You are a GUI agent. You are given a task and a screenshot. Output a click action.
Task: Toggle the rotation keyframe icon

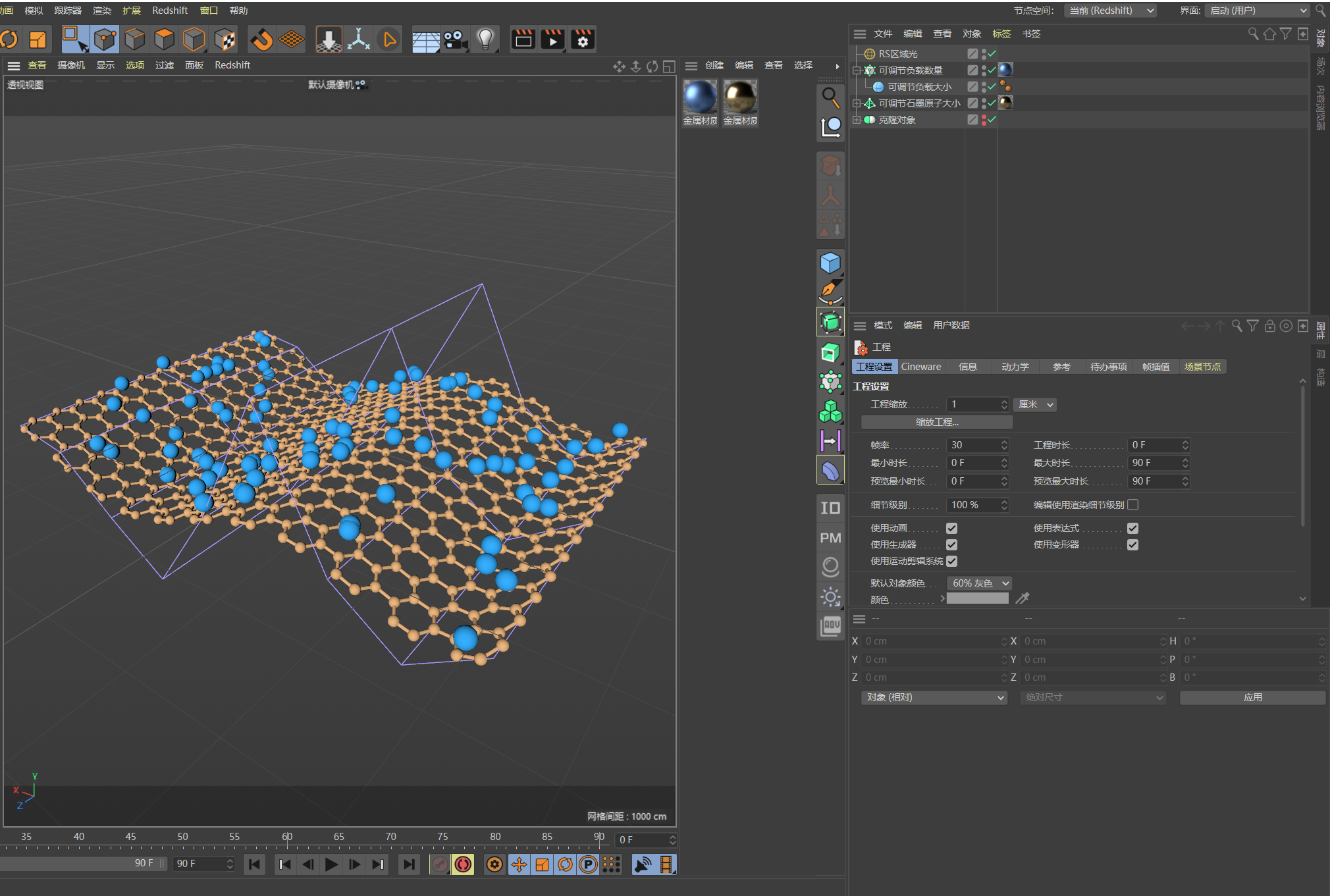pos(565,864)
